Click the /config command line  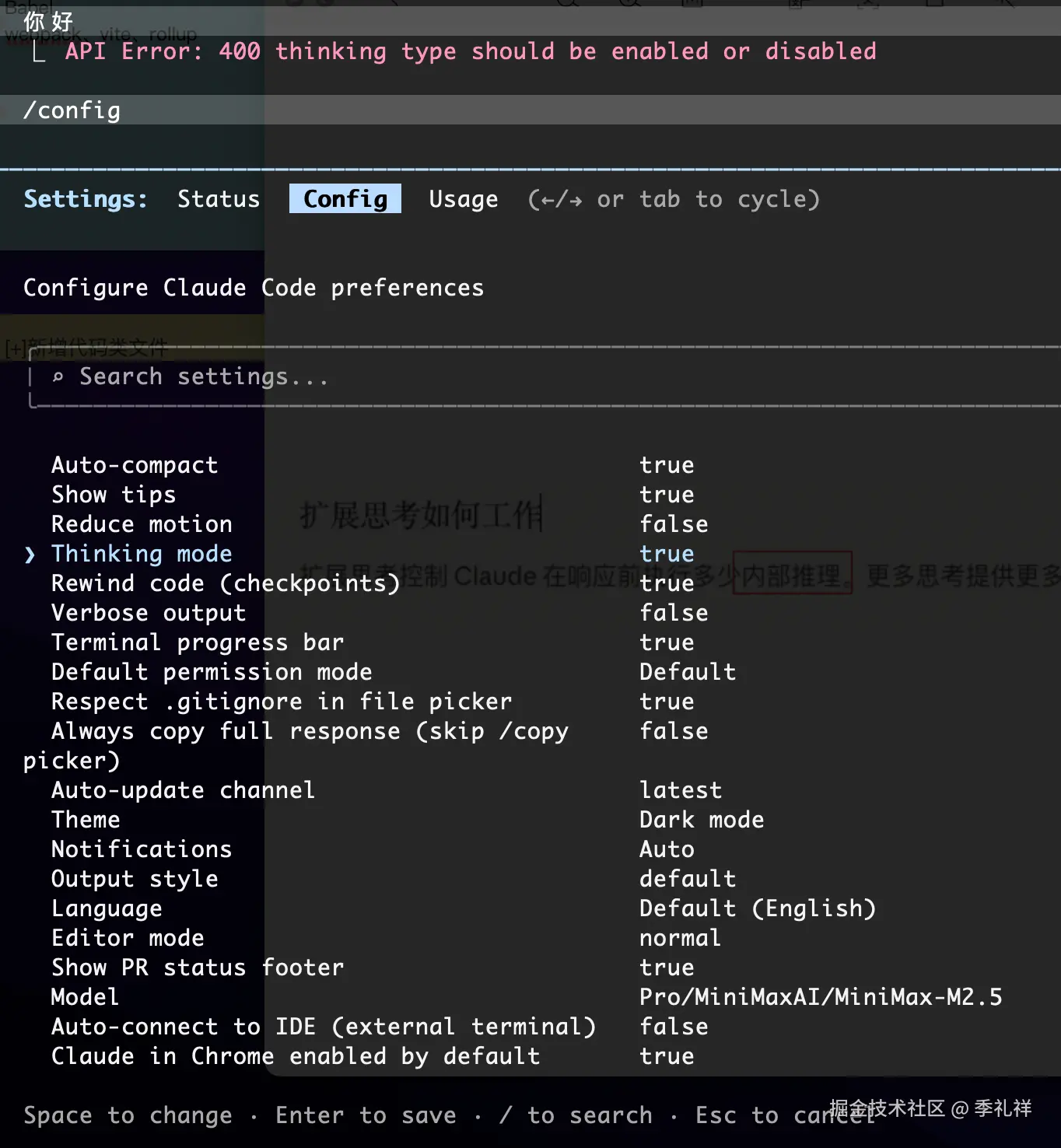[x=72, y=110]
